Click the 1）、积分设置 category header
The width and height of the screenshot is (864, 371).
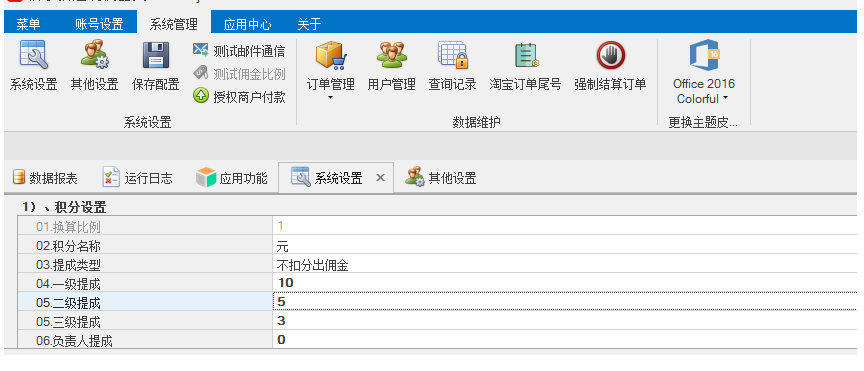point(64,207)
